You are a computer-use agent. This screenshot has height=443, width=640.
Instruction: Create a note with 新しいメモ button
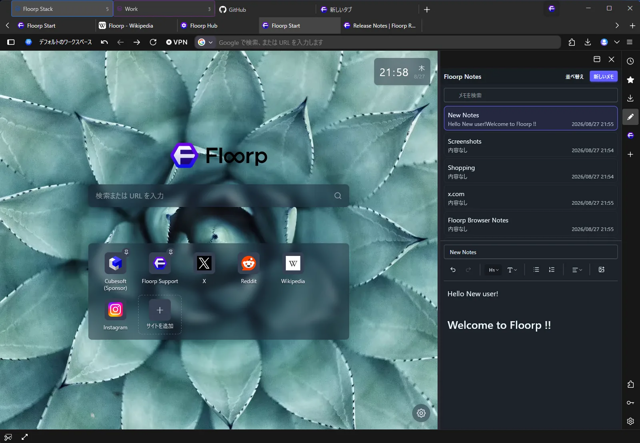pyautogui.click(x=603, y=76)
